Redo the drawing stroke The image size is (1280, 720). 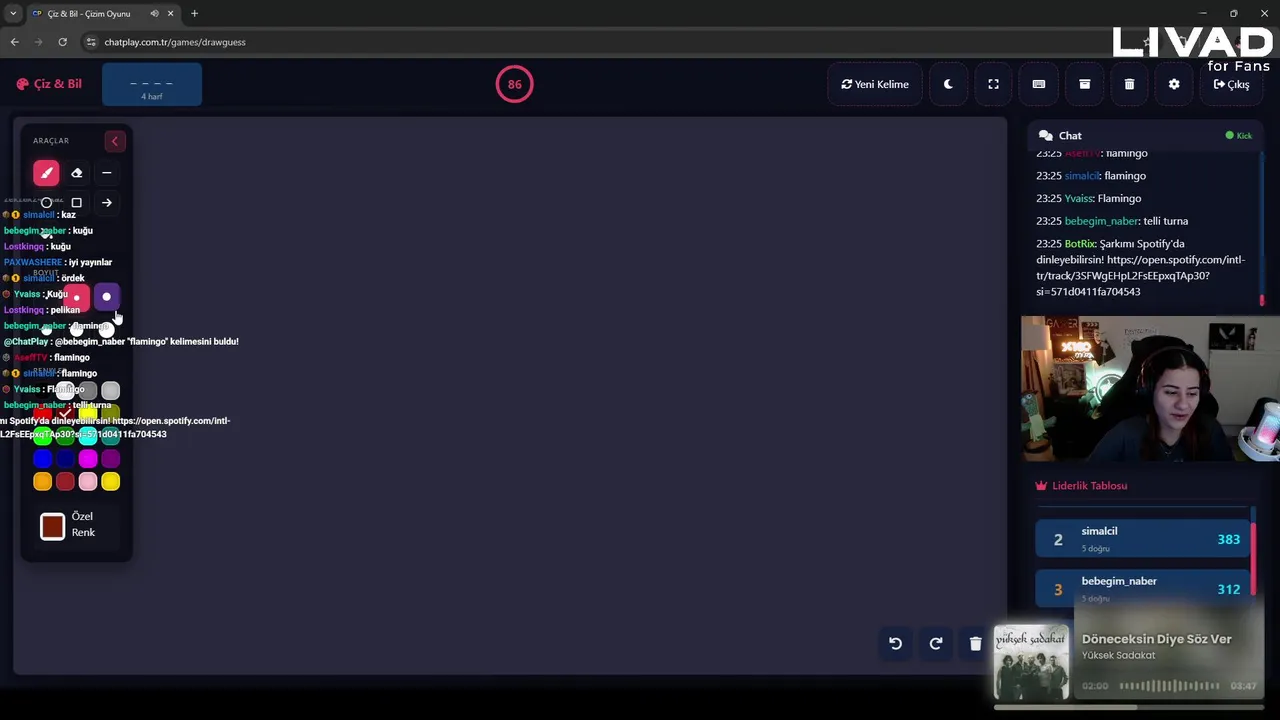(x=936, y=644)
